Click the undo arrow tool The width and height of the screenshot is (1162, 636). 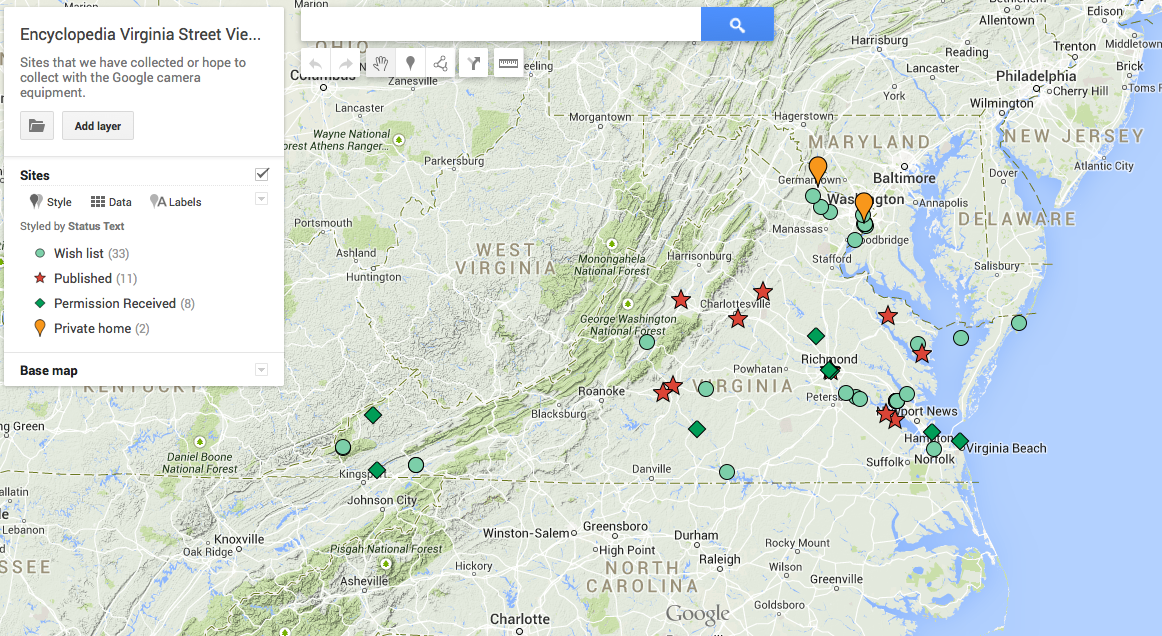316,64
